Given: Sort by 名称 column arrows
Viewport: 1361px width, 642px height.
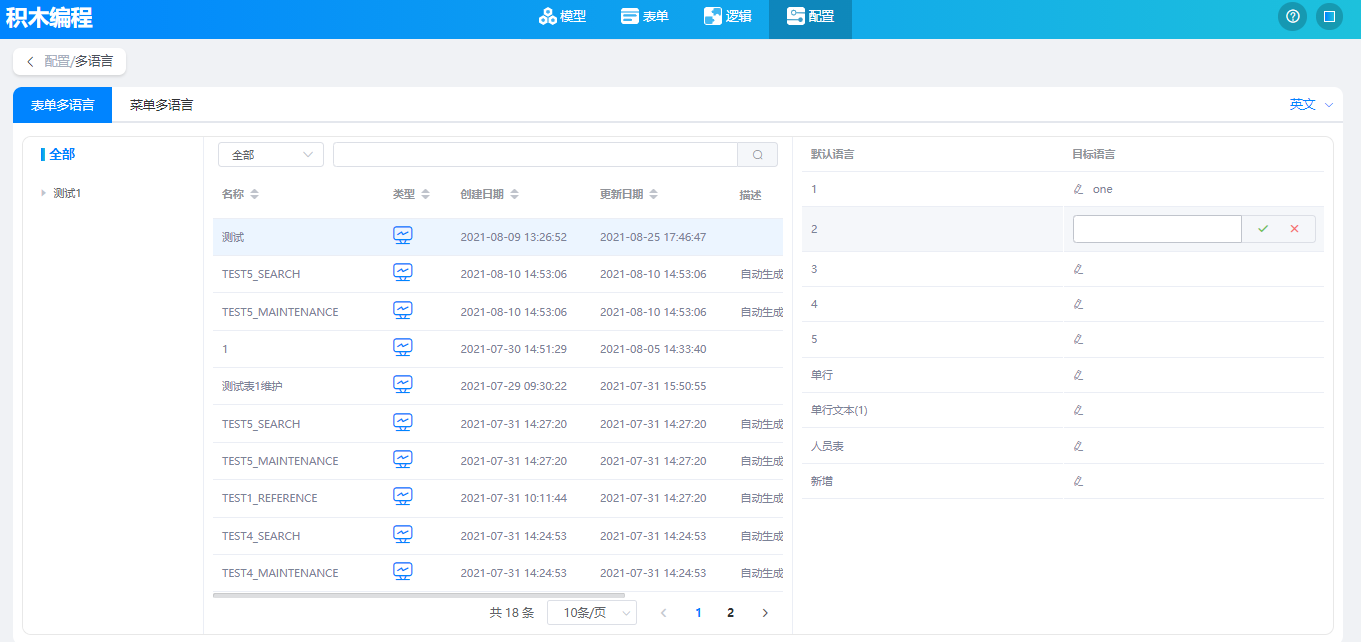Looking at the screenshot, I should click(x=254, y=194).
